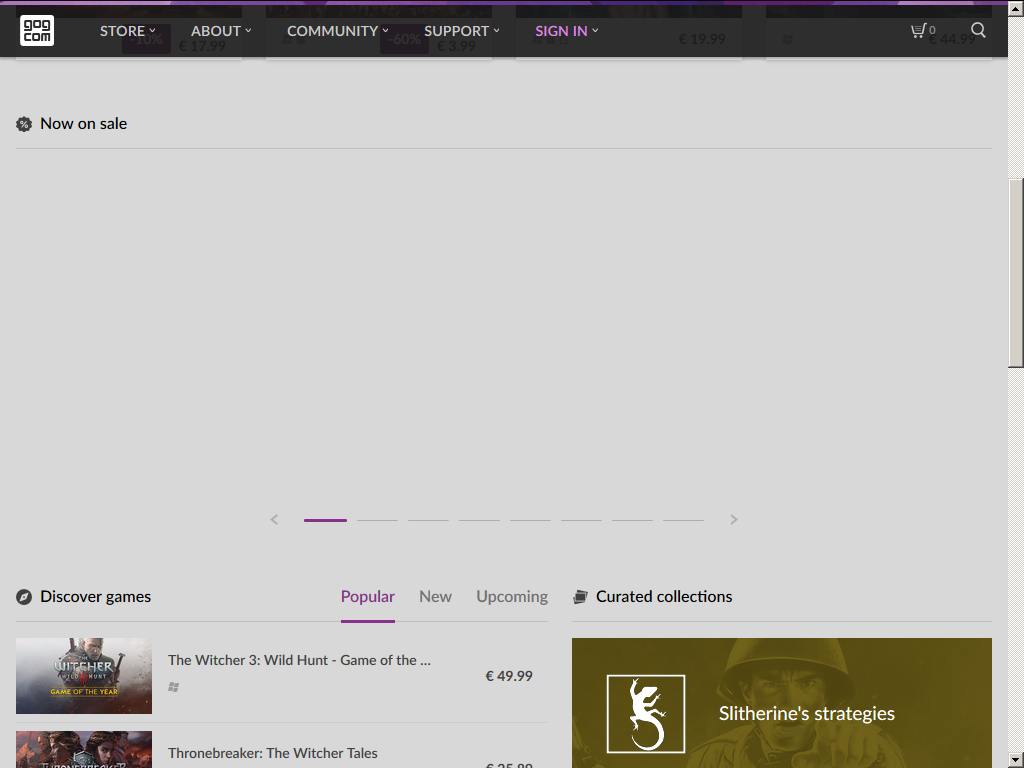
Task: Click the € 49.99 price
Action: (x=509, y=676)
